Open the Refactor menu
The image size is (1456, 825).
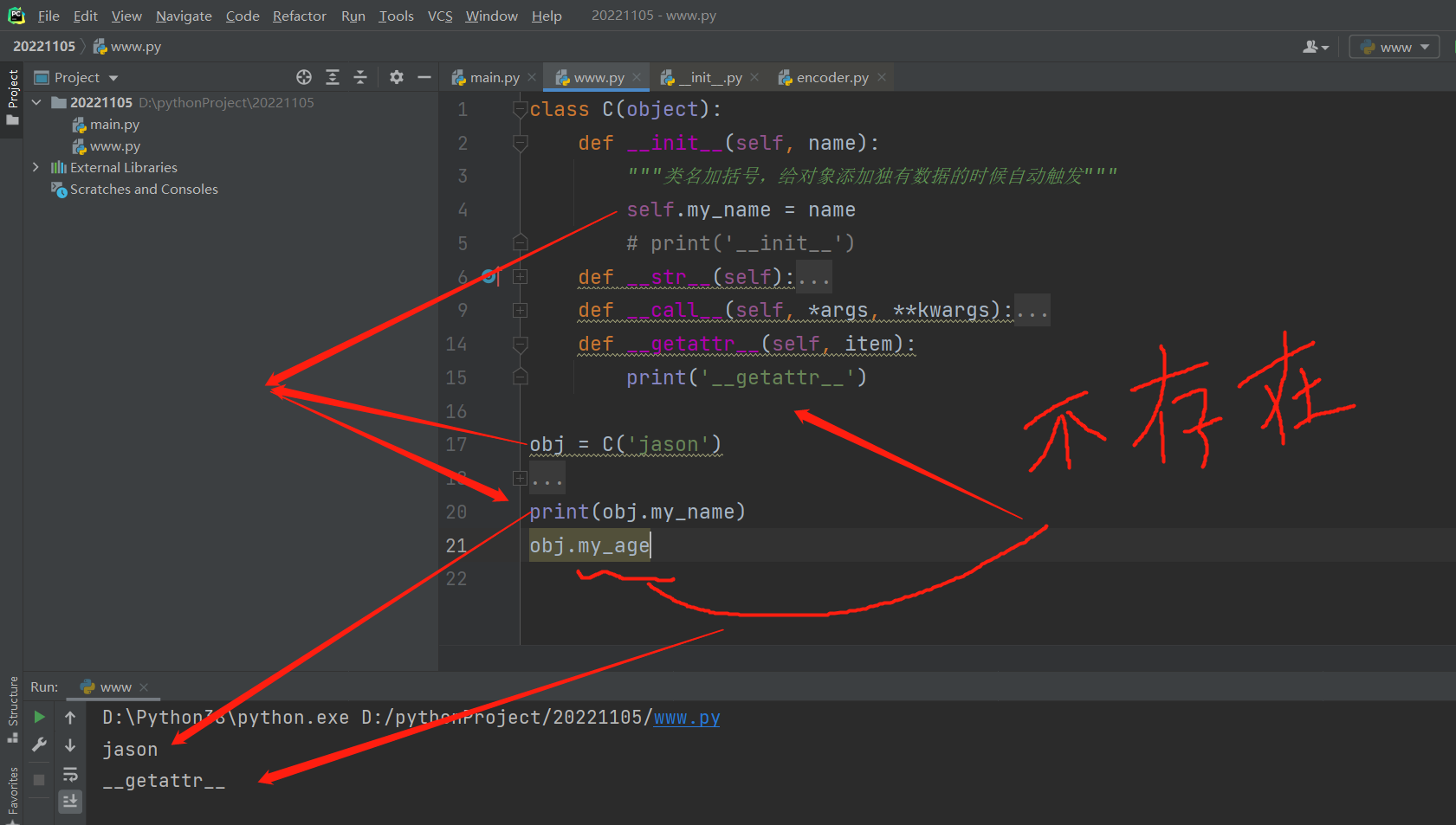(x=300, y=16)
